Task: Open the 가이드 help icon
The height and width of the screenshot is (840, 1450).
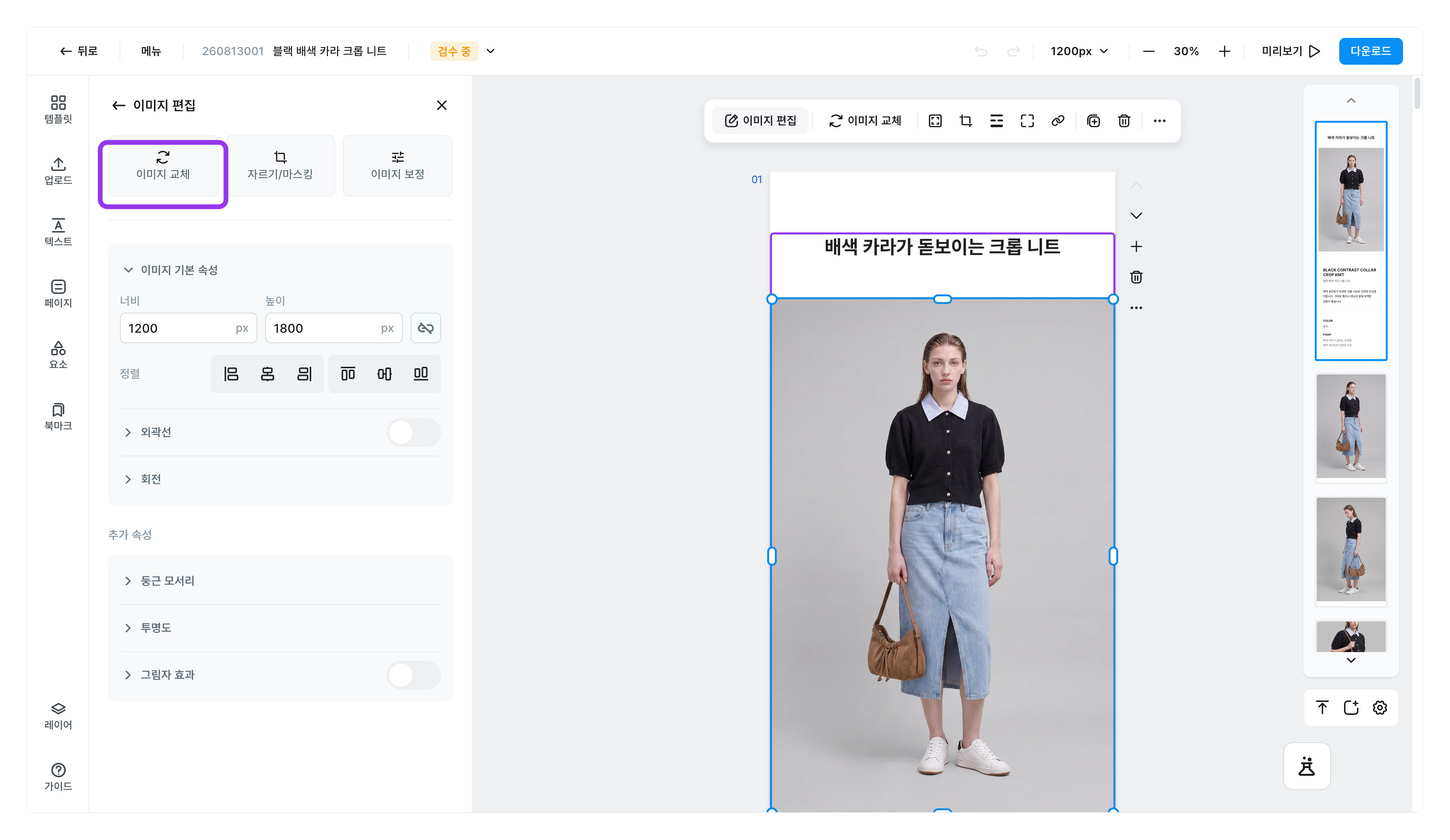Action: pos(58,777)
